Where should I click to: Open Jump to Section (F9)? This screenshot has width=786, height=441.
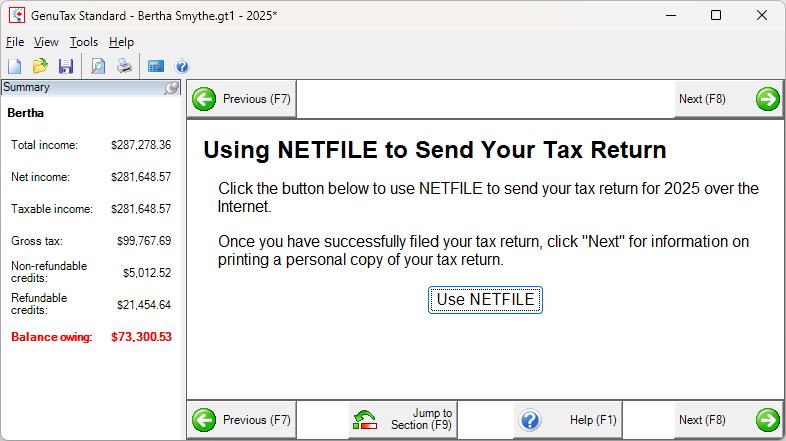[403, 420]
